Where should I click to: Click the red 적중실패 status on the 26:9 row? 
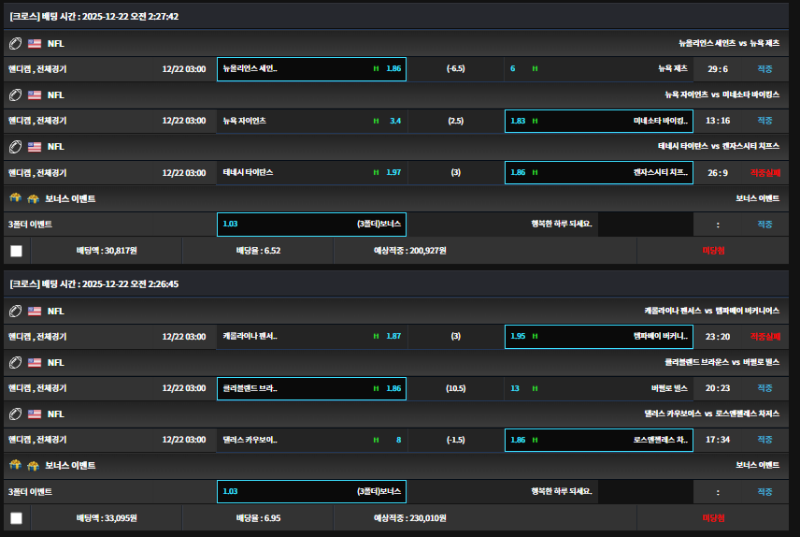[764, 173]
